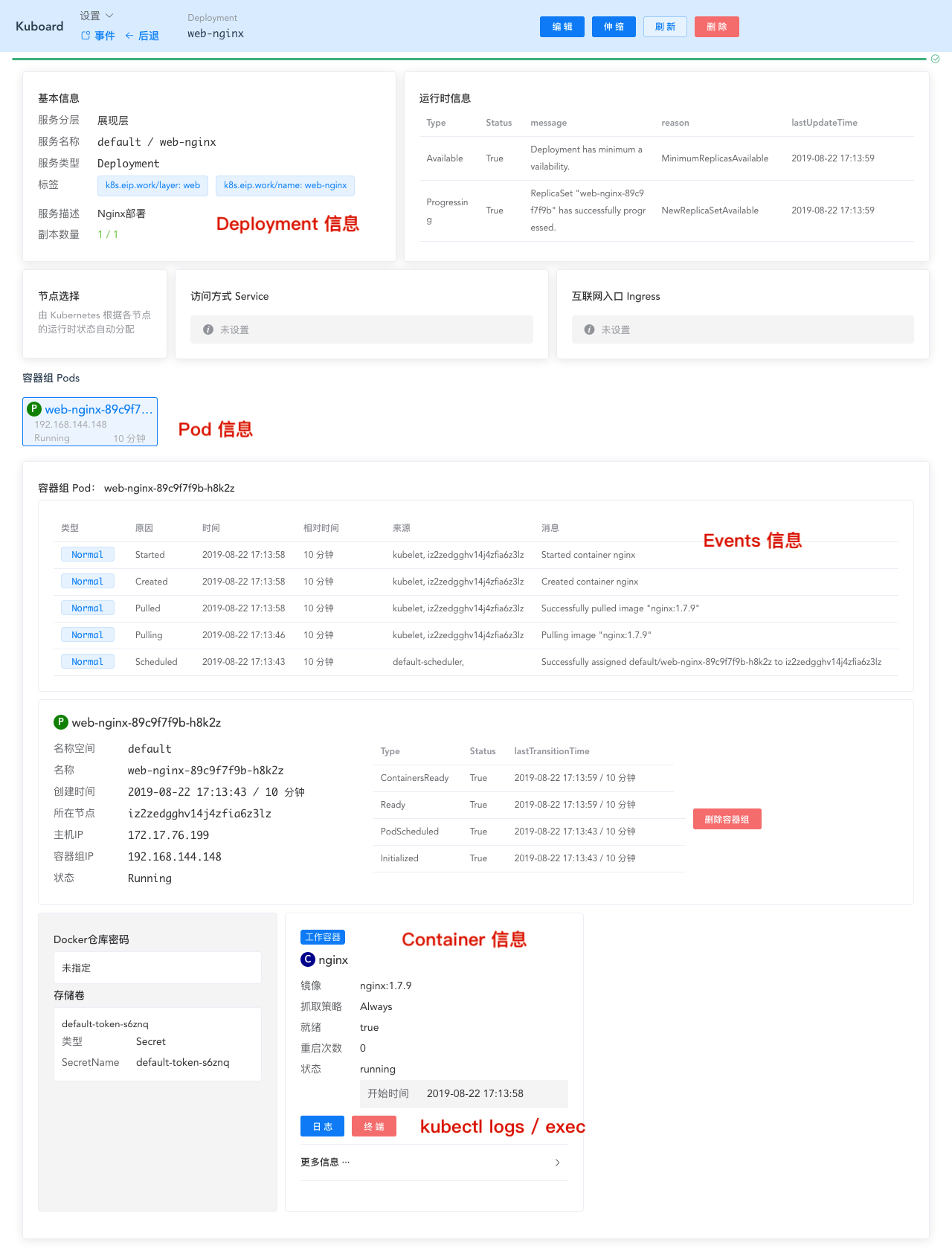Click the 工作容器 badge
Viewport: 952px width, 1254px height.
323,937
